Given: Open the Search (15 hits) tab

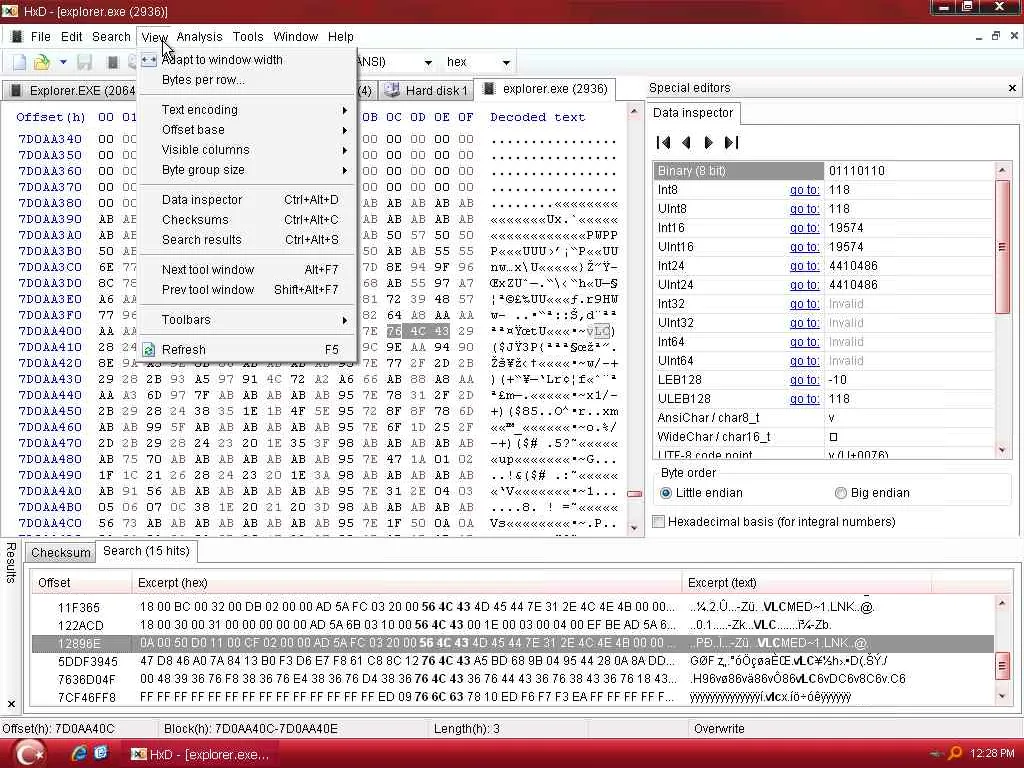Looking at the screenshot, I should [146, 551].
